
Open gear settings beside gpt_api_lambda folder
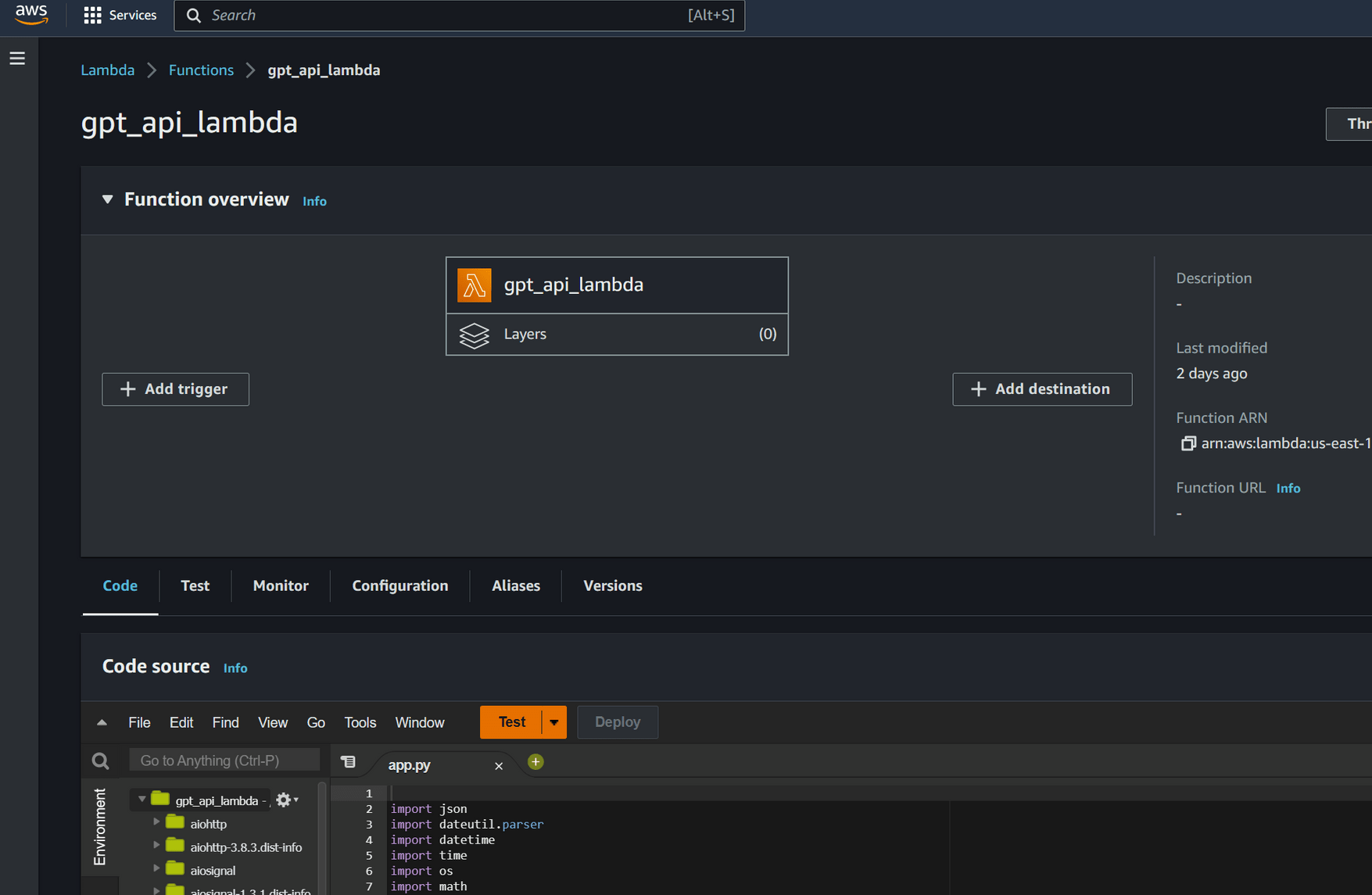(283, 800)
